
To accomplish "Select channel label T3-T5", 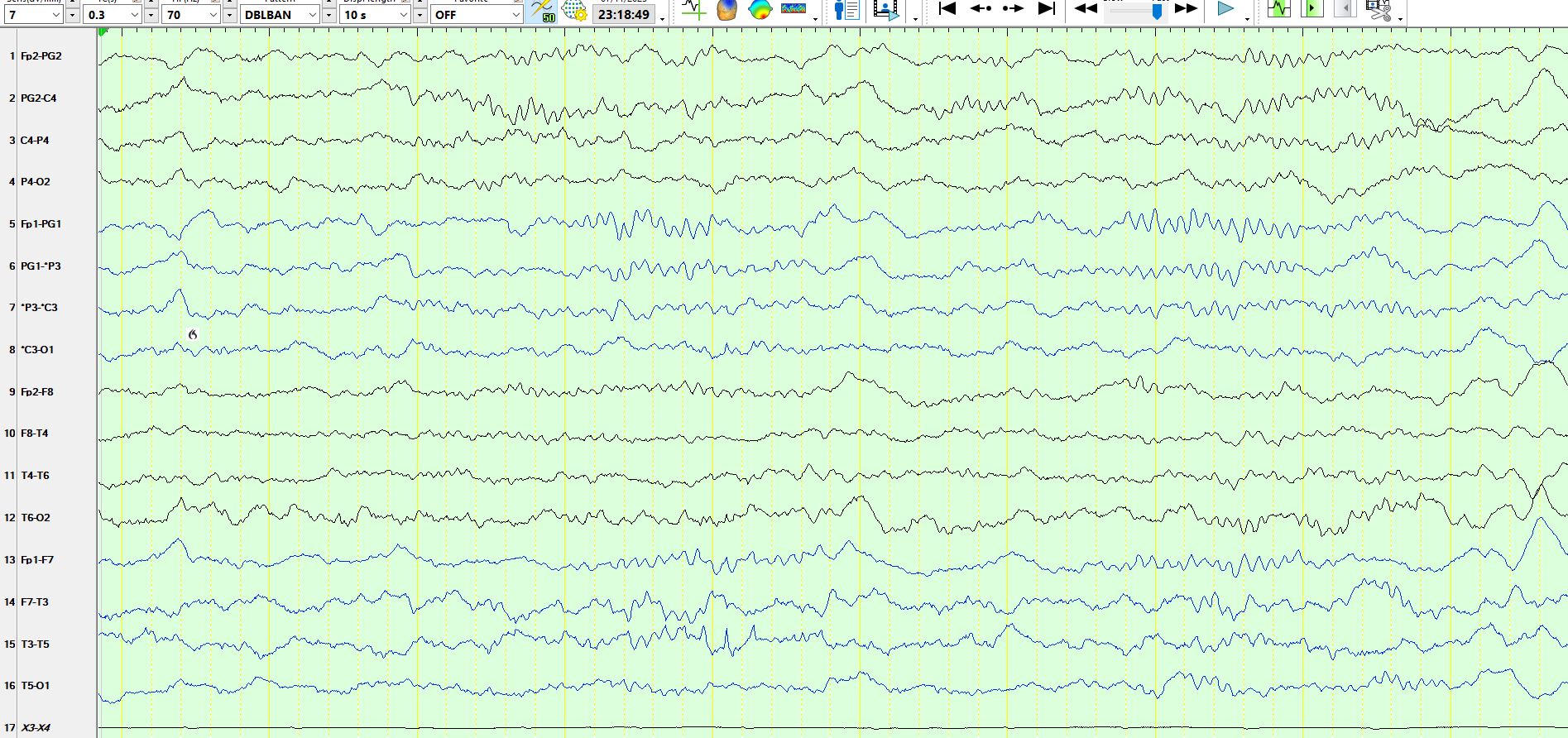I will [x=35, y=645].
